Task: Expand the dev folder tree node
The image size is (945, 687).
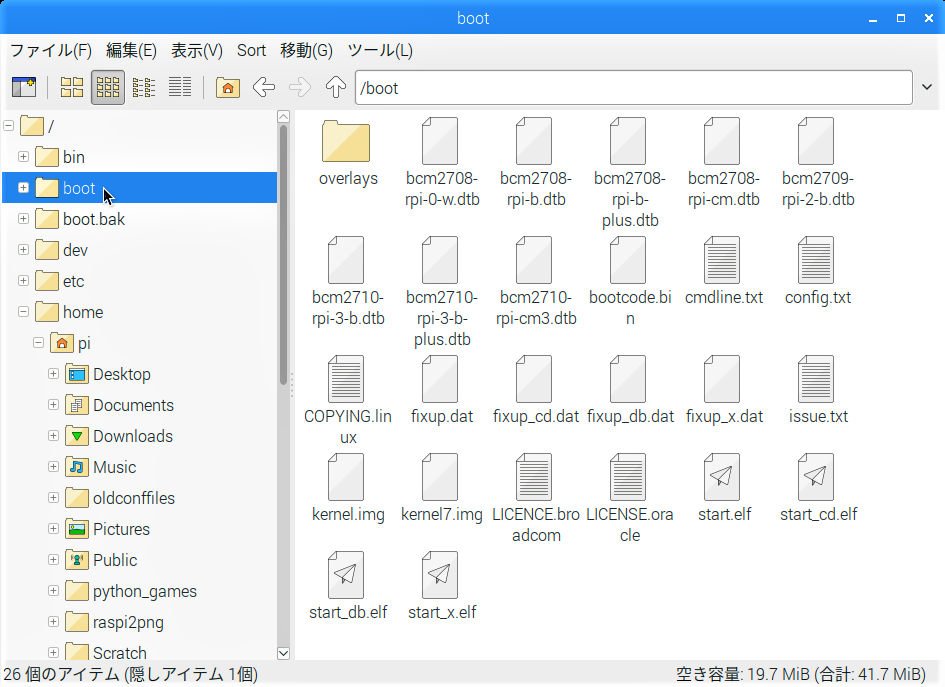Action: [24, 249]
